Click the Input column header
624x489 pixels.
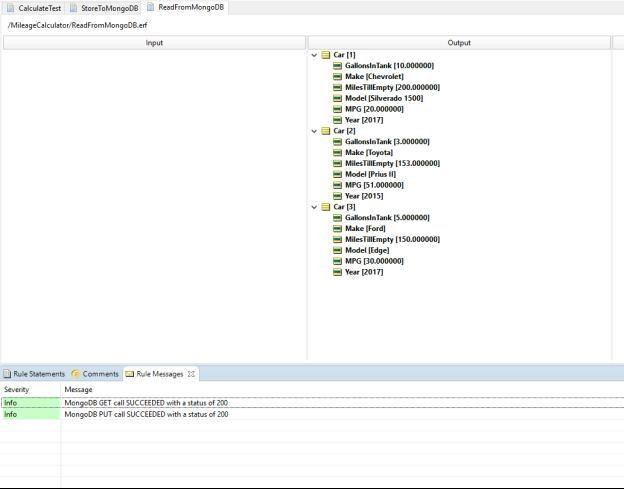154,43
